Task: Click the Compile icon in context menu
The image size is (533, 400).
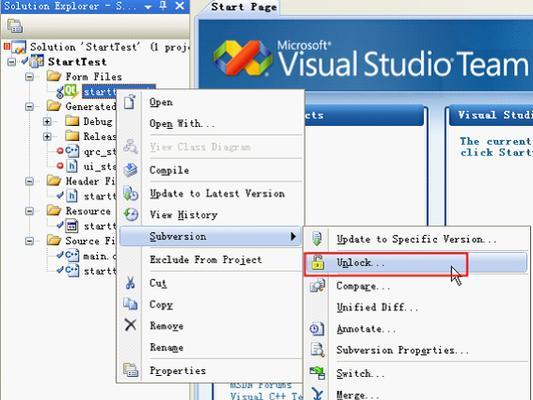Action: tap(131, 170)
